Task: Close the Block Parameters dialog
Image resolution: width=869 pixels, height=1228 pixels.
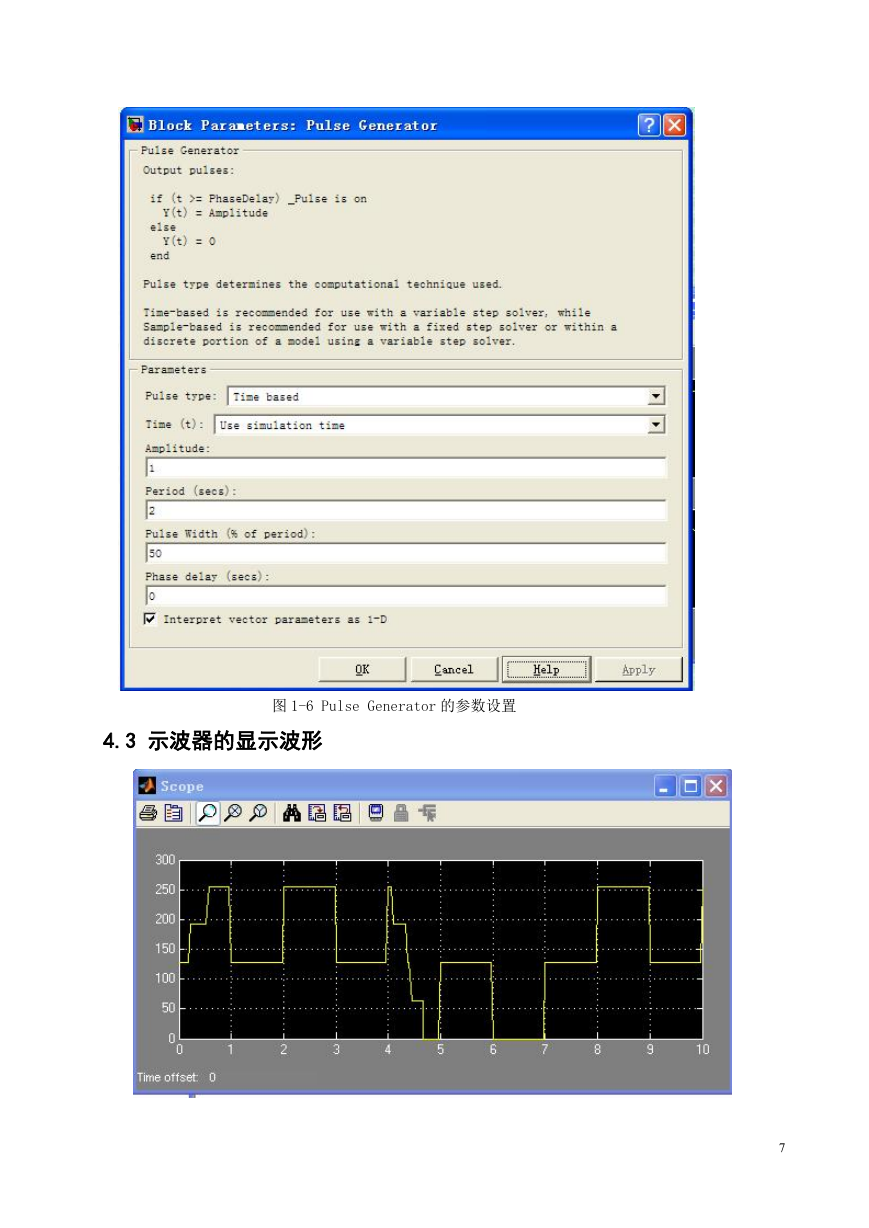Action: [x=675, y=125]
